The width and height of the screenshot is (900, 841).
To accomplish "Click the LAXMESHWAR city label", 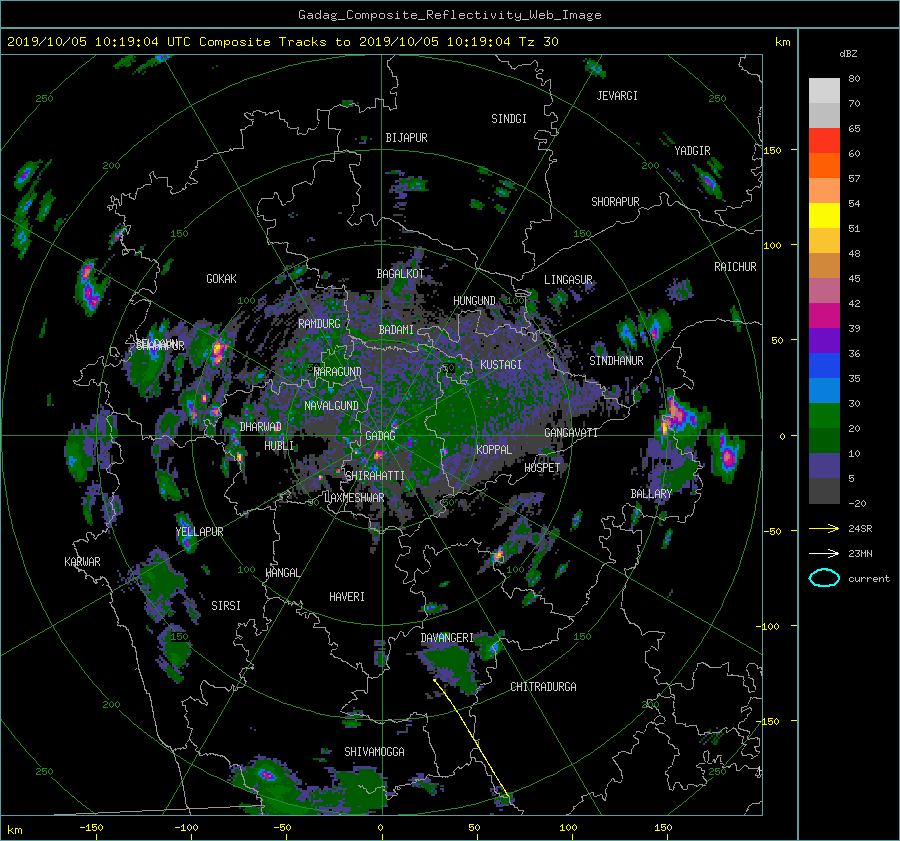I will pyautogui.click(x=354, y=498).
